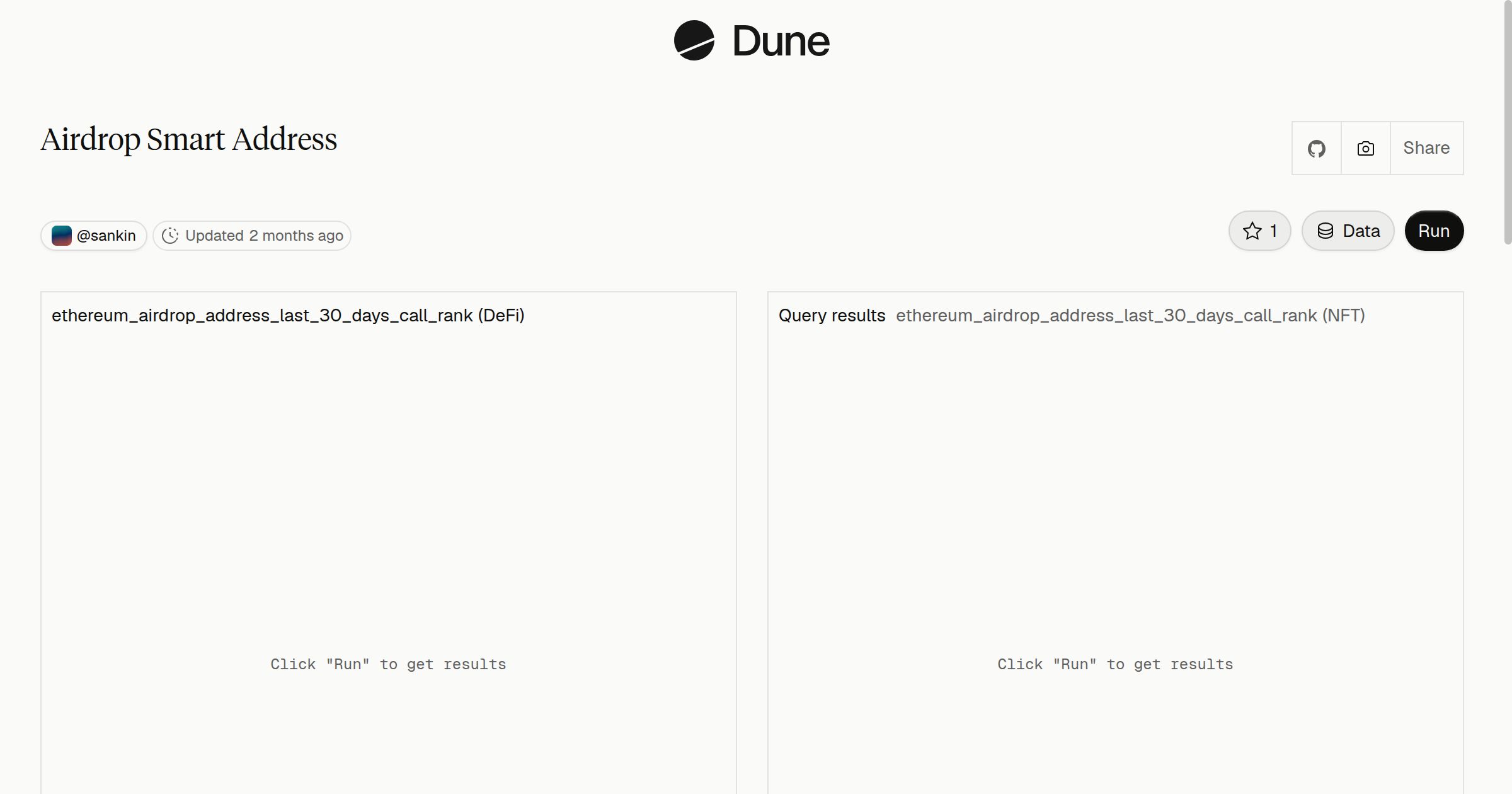The width and height of the screenshot is (1512, 794).
Task: Click the clock icon beside Updated
Action: 170,236
